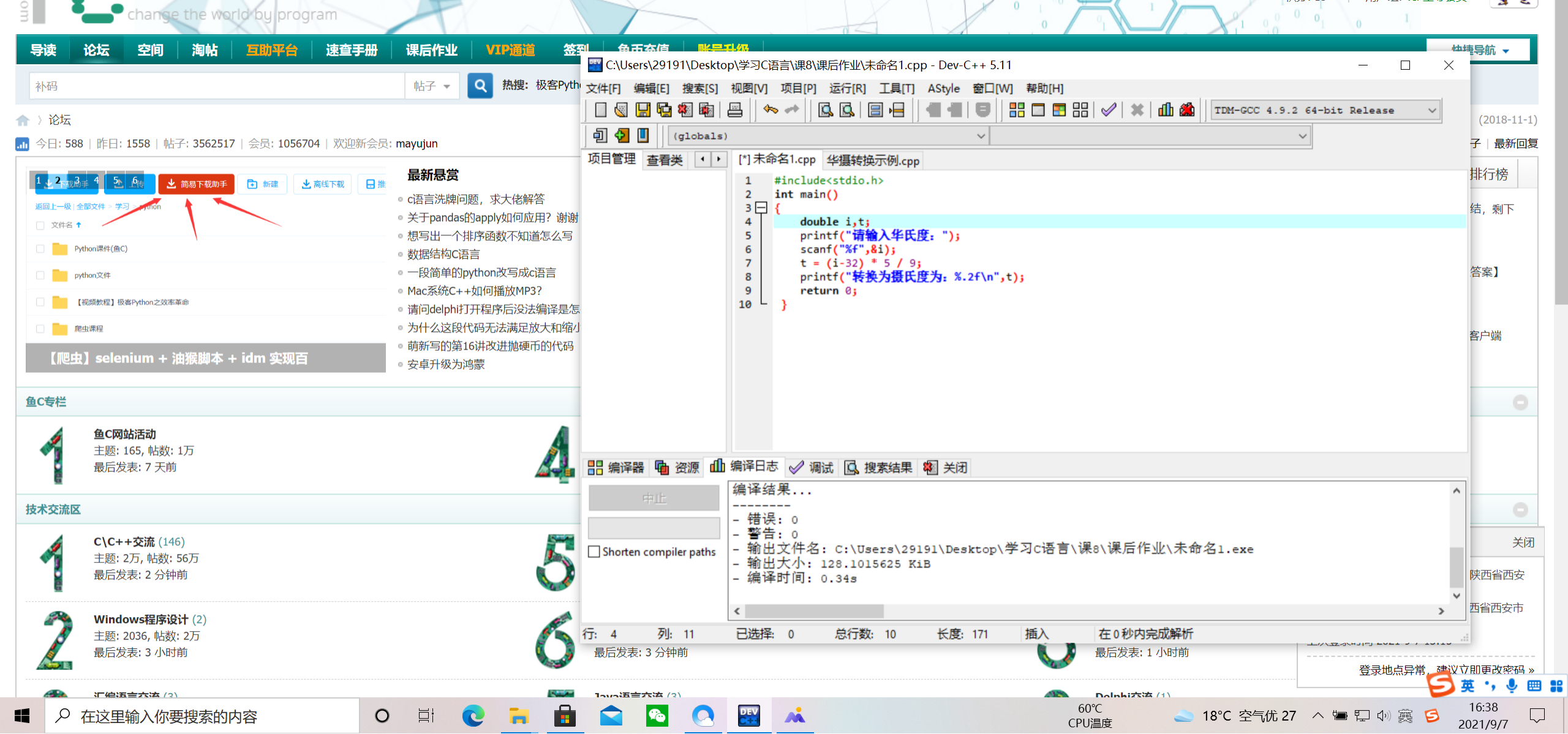
Task: Click the Run icon in Dev-C++ toolbar
Action: (1038, 110)
